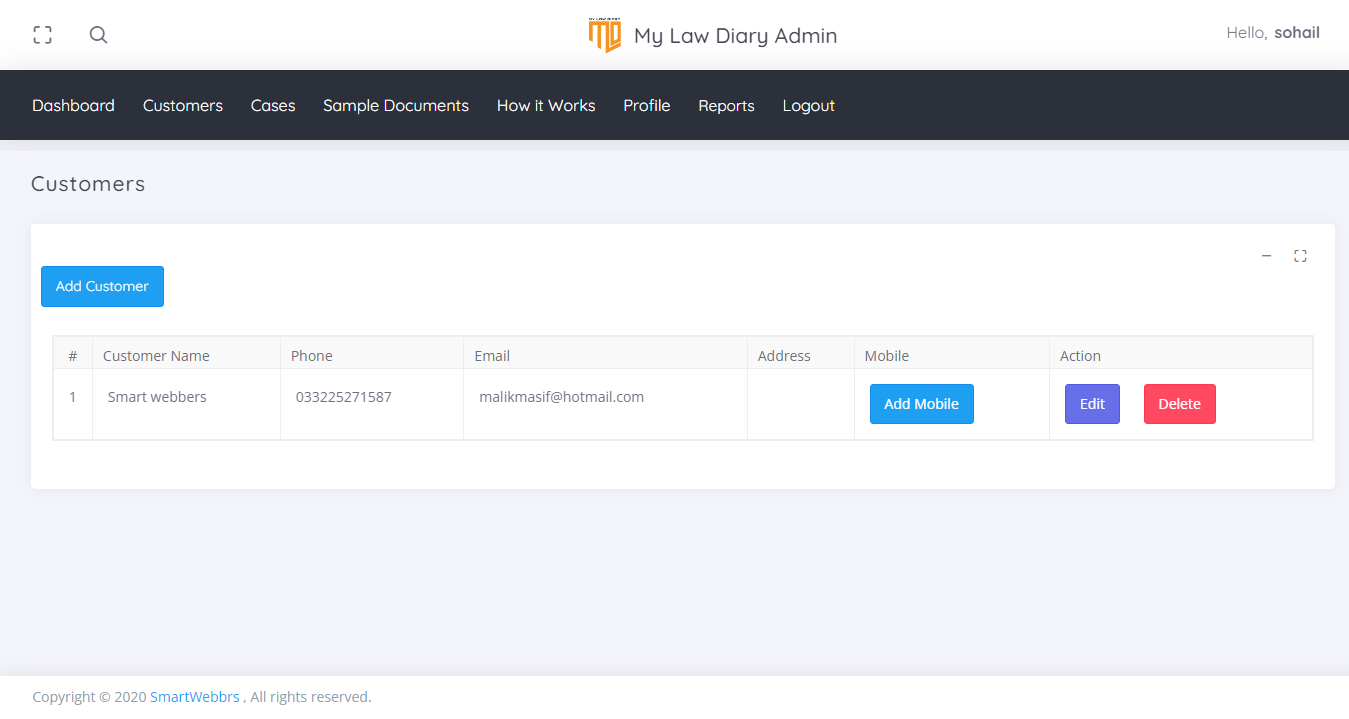Open the search magnifier icon
The height and width of the screenshot is (719, 1349).
click(98, 35)
